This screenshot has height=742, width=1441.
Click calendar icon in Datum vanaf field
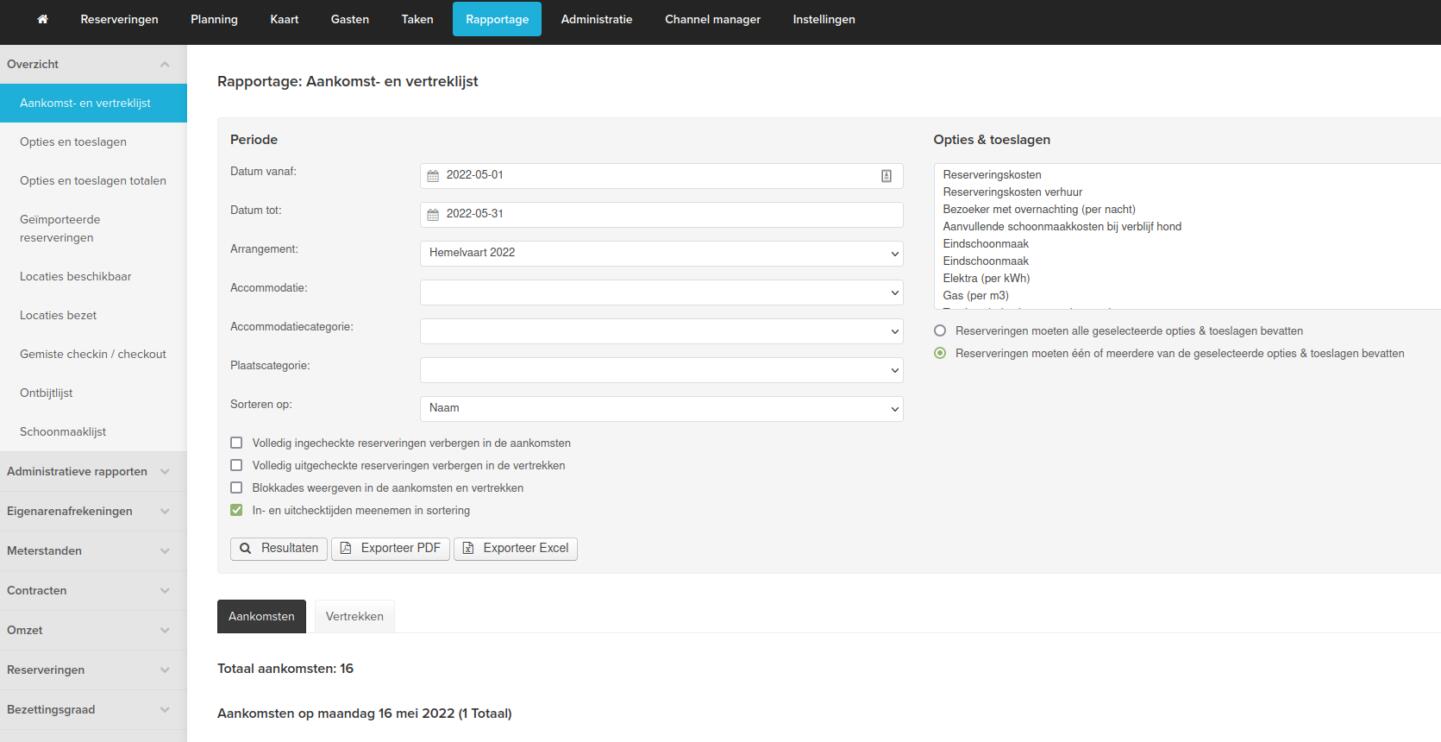pyautogui.click(x=433, y=176)
